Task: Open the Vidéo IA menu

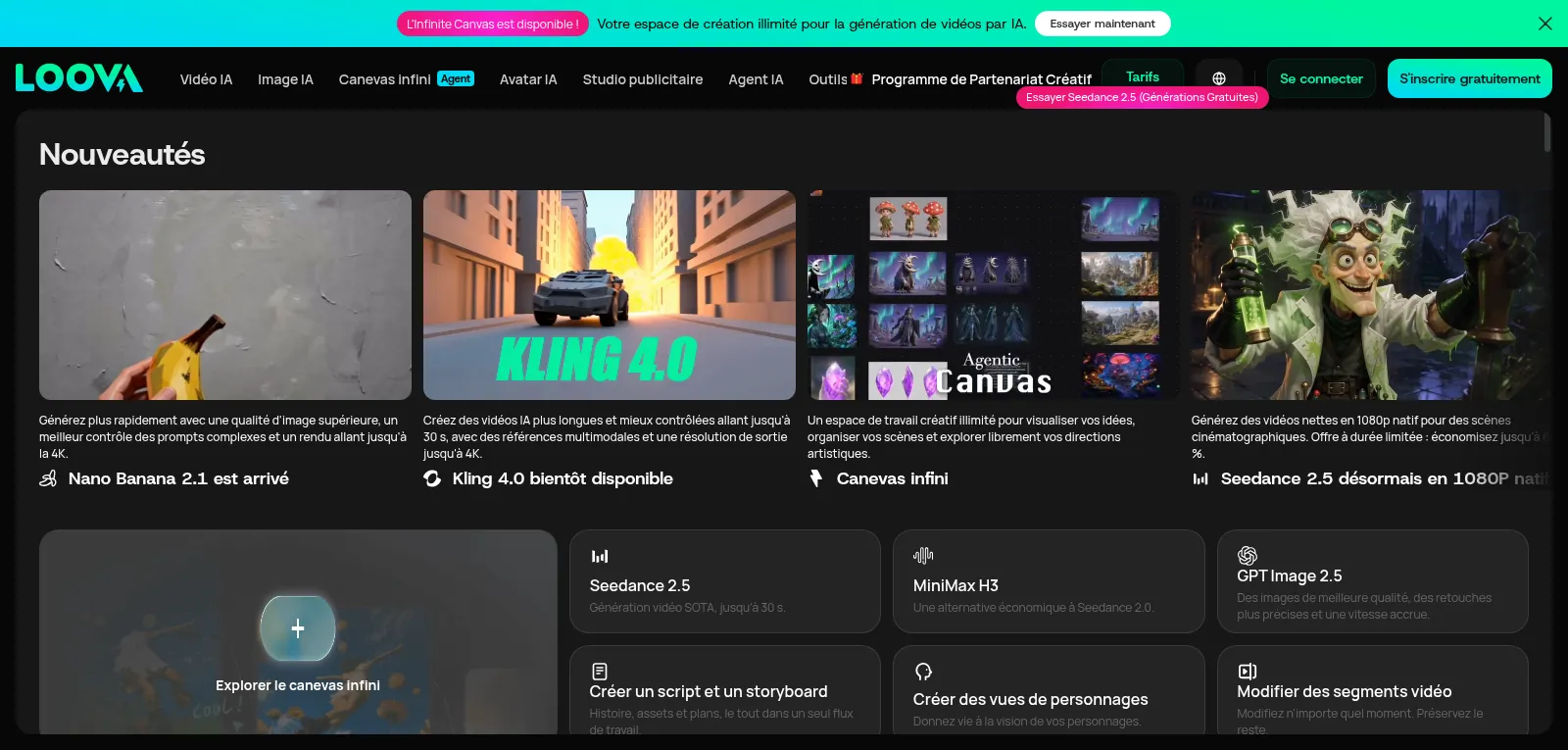Action: coord(206,79)
